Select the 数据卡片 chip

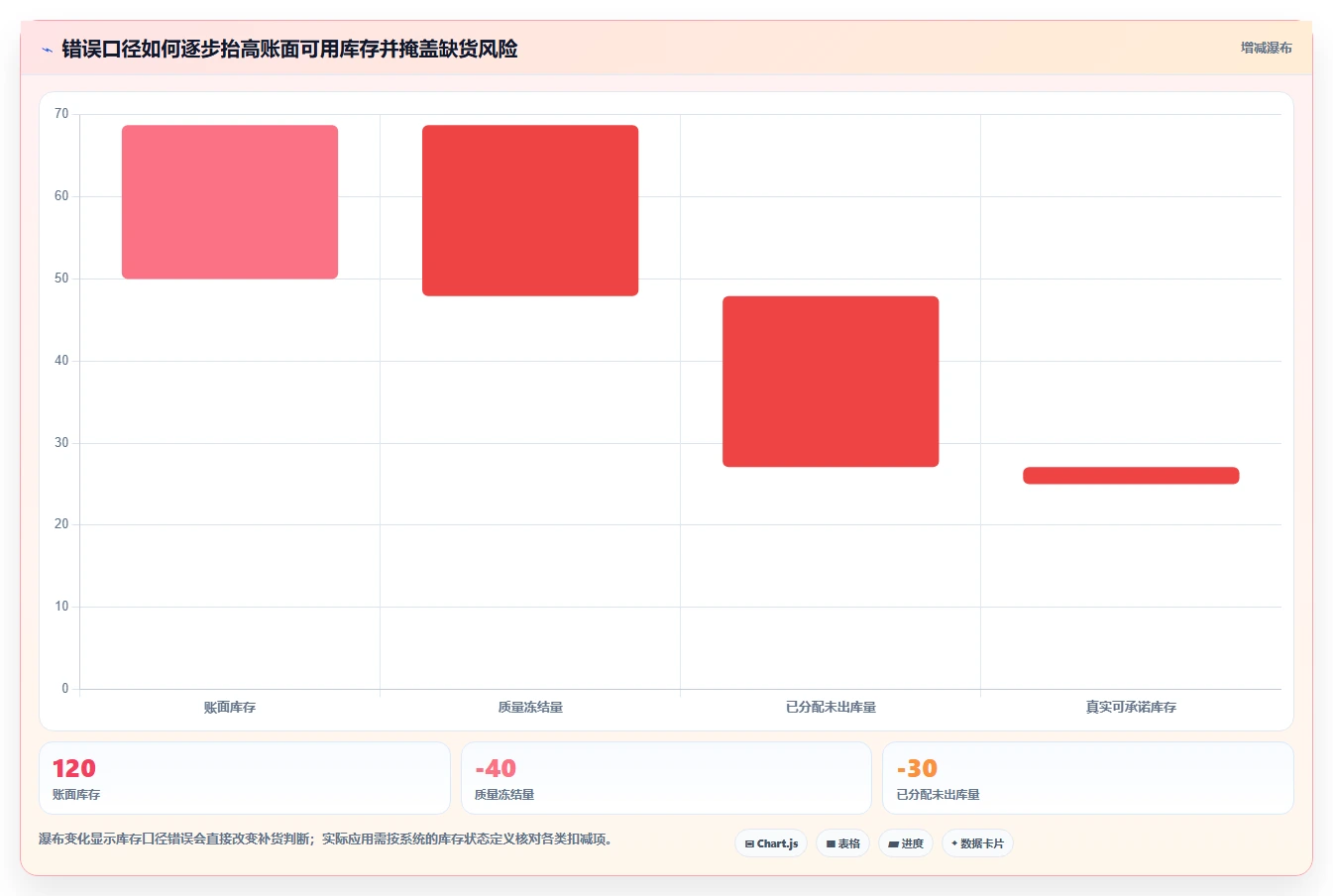point(977,843)
